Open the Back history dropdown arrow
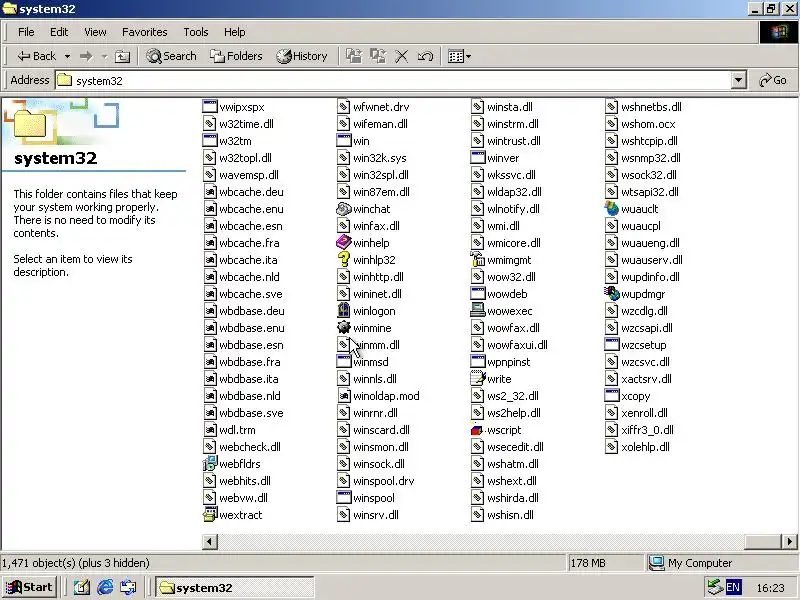The width and height of the screenshot is (800, 600). coord(67,56)
